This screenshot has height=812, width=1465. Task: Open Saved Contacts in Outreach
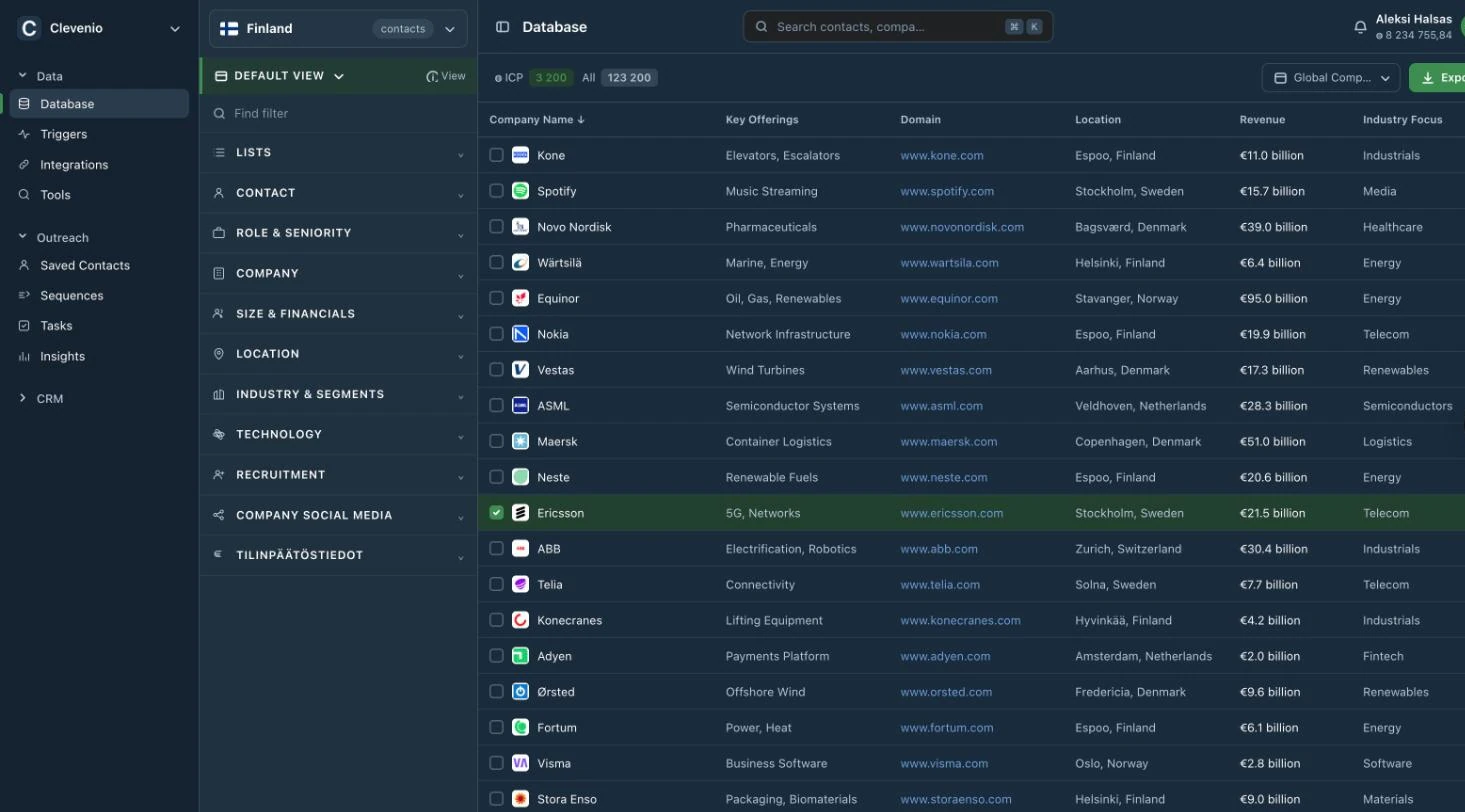click(x=99, y=265)
